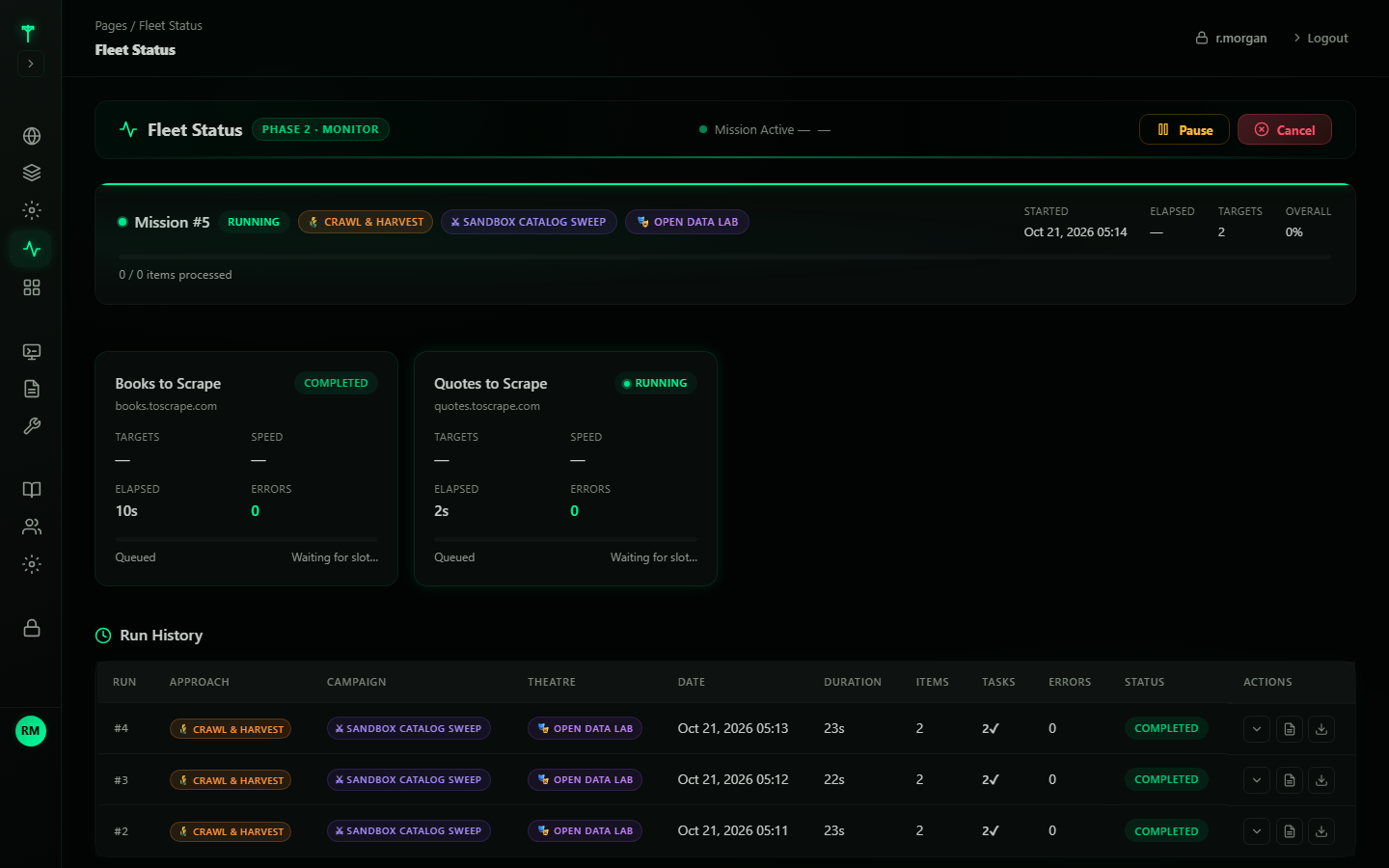Viewport: 1389px width, 868px height.
Task: Log out using the Logout link
Action: click(1321, 39)
